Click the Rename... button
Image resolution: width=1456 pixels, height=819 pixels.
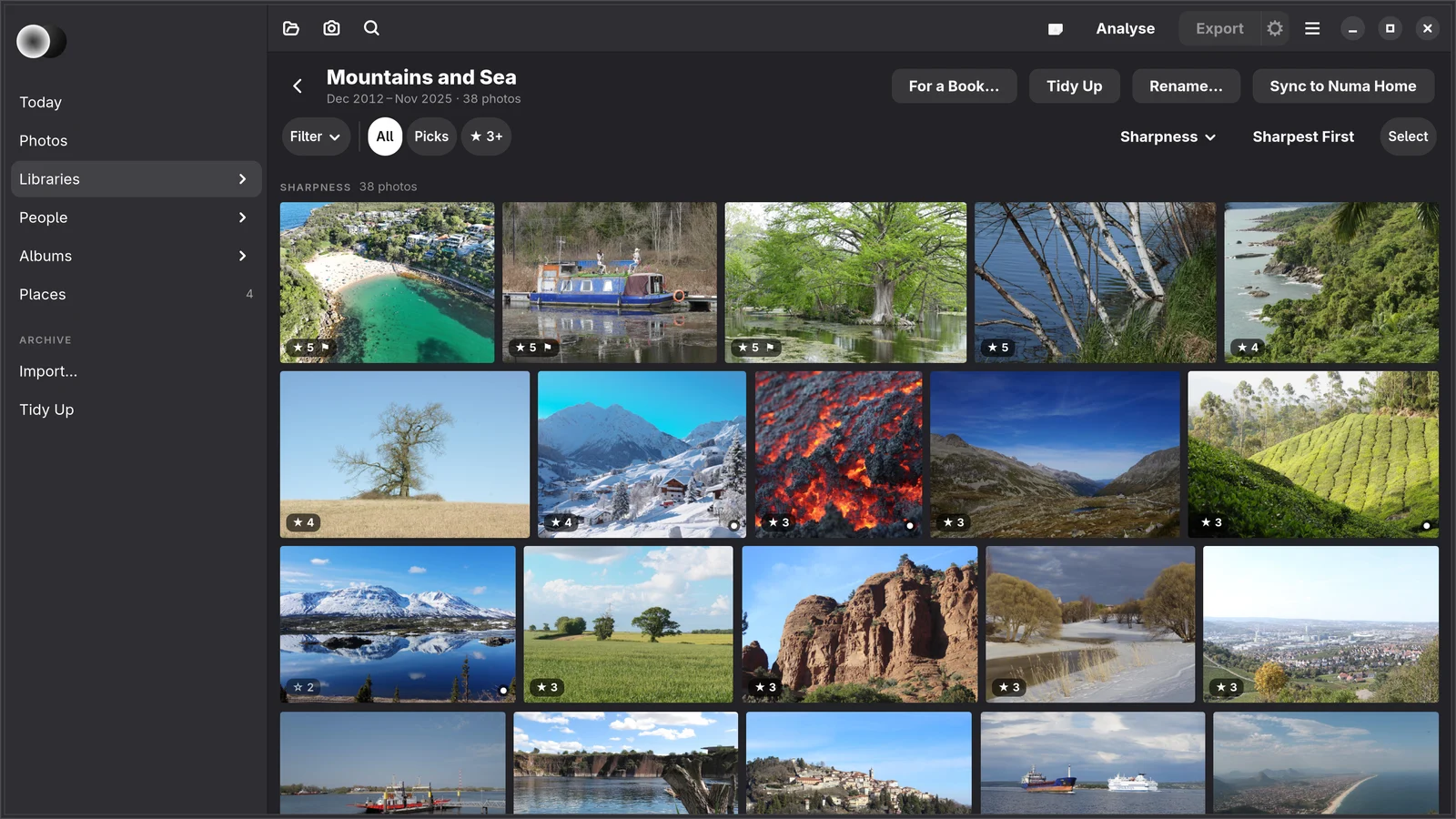click(1186, 86)
